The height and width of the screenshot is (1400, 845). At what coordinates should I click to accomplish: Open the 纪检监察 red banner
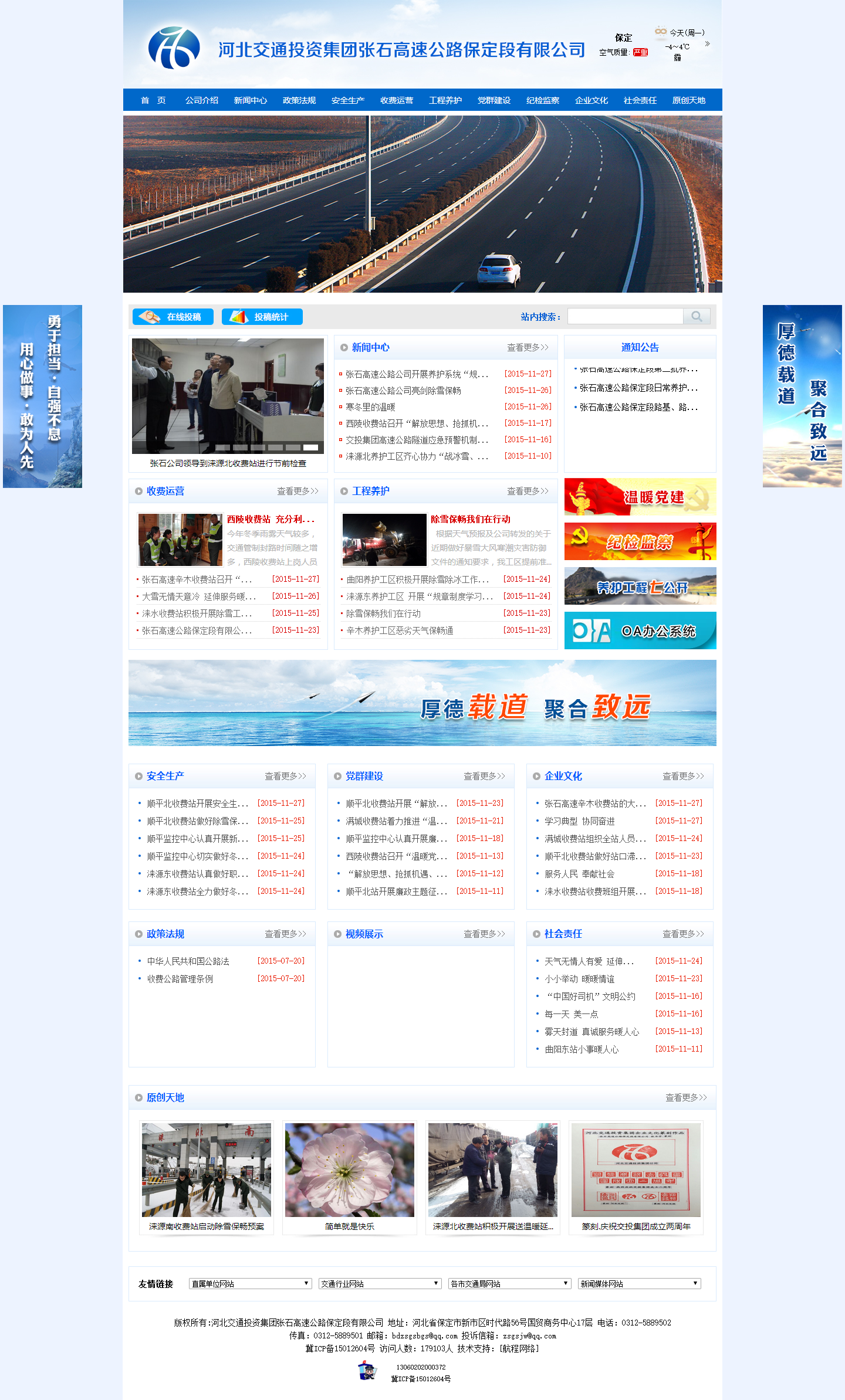click(640, 542)
